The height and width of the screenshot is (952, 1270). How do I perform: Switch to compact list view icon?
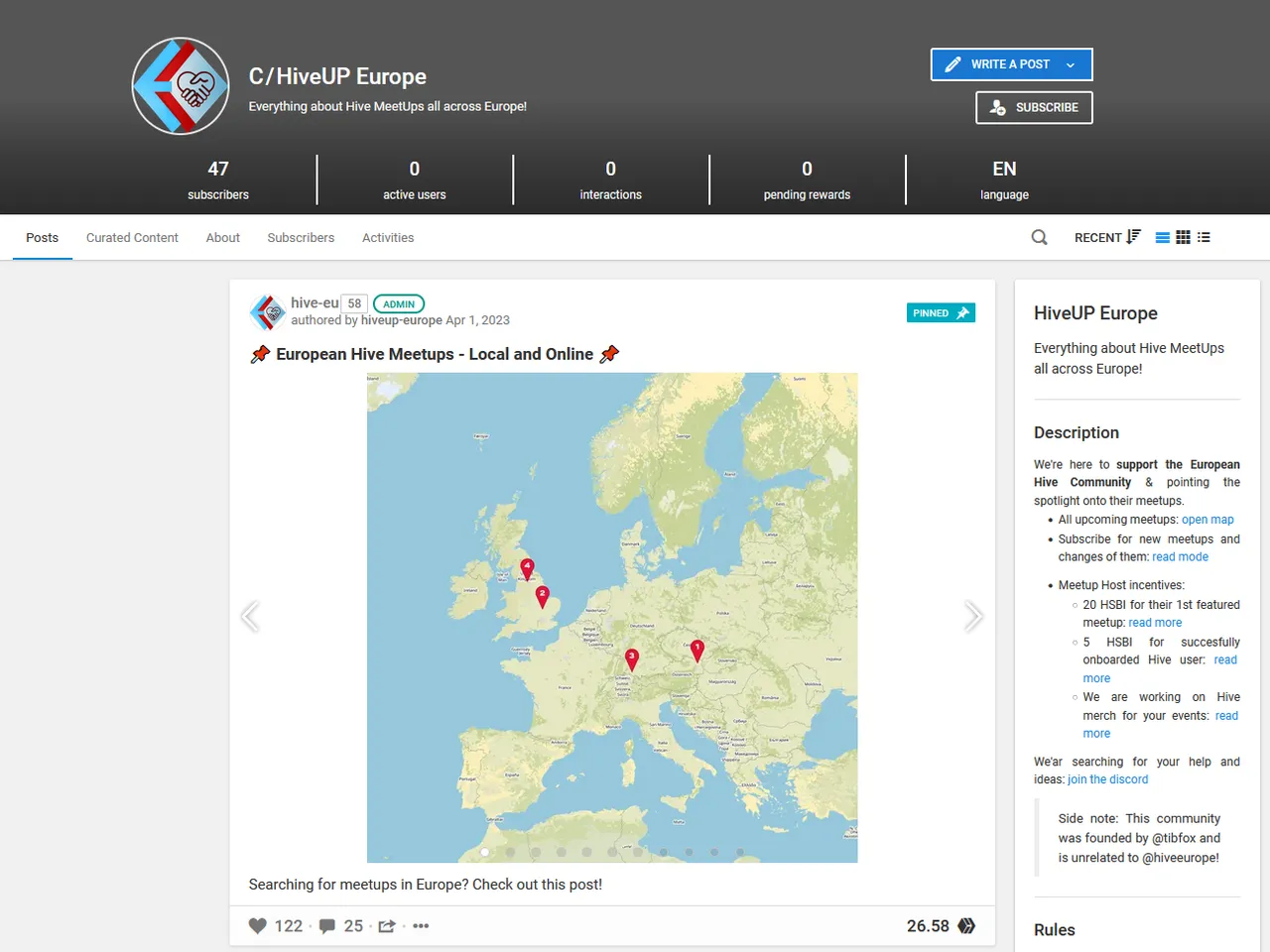click(1204, 238)
